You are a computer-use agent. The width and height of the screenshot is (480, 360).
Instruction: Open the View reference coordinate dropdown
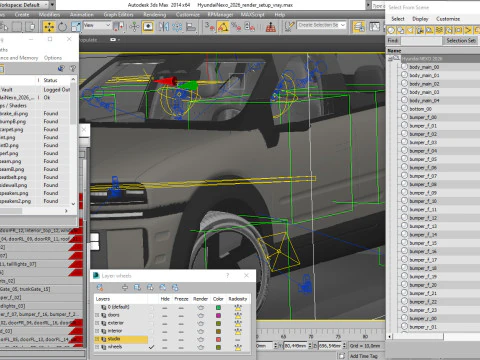pos(97,25)
